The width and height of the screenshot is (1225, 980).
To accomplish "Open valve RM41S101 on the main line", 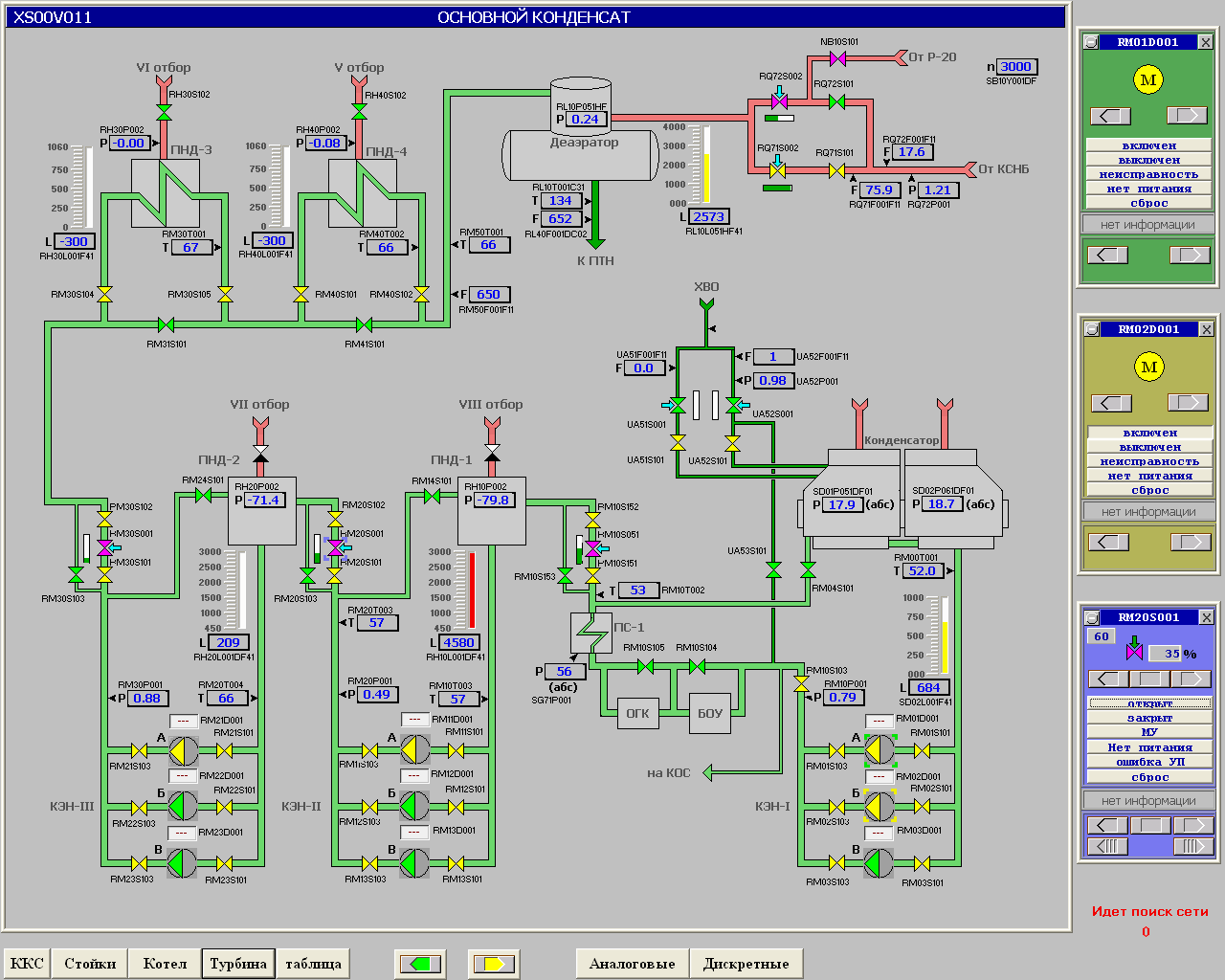I will 364,324.
